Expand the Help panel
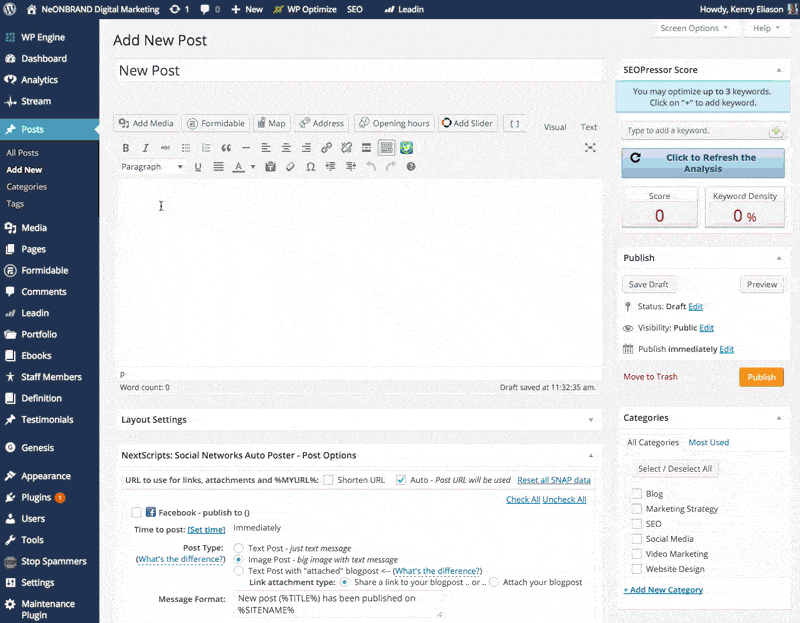The width and height of the screenshot is (800, 623). coord(766,28)
